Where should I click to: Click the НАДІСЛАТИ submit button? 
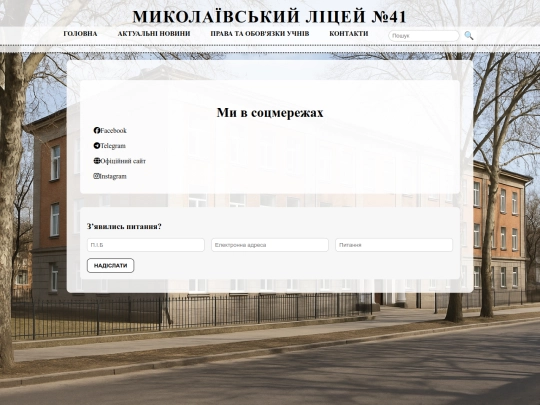click(111, 266)
